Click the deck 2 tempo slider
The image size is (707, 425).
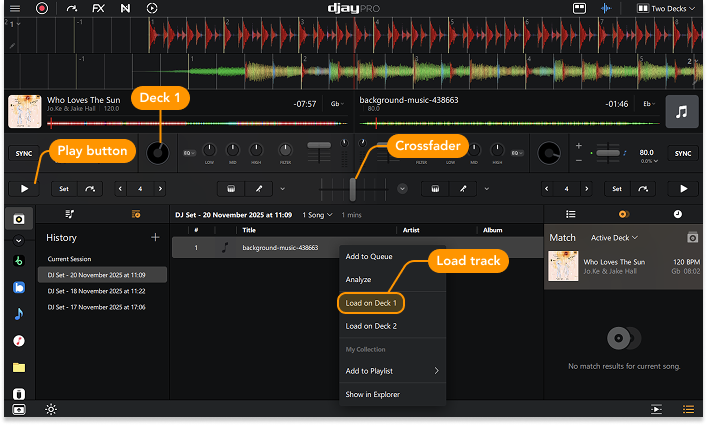[x=607, y=153]
